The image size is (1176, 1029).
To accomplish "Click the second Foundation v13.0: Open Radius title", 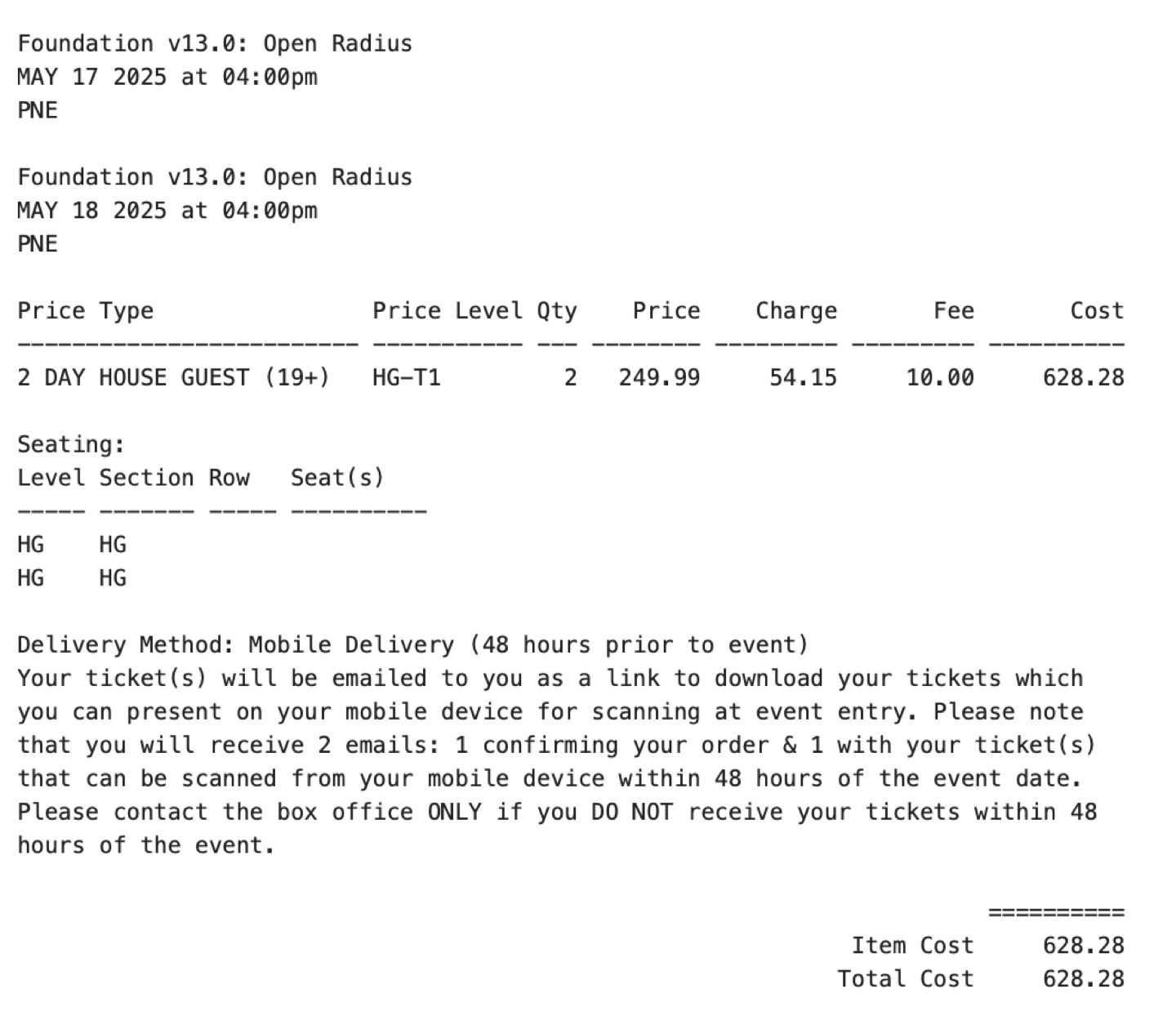I will point(215,177).
